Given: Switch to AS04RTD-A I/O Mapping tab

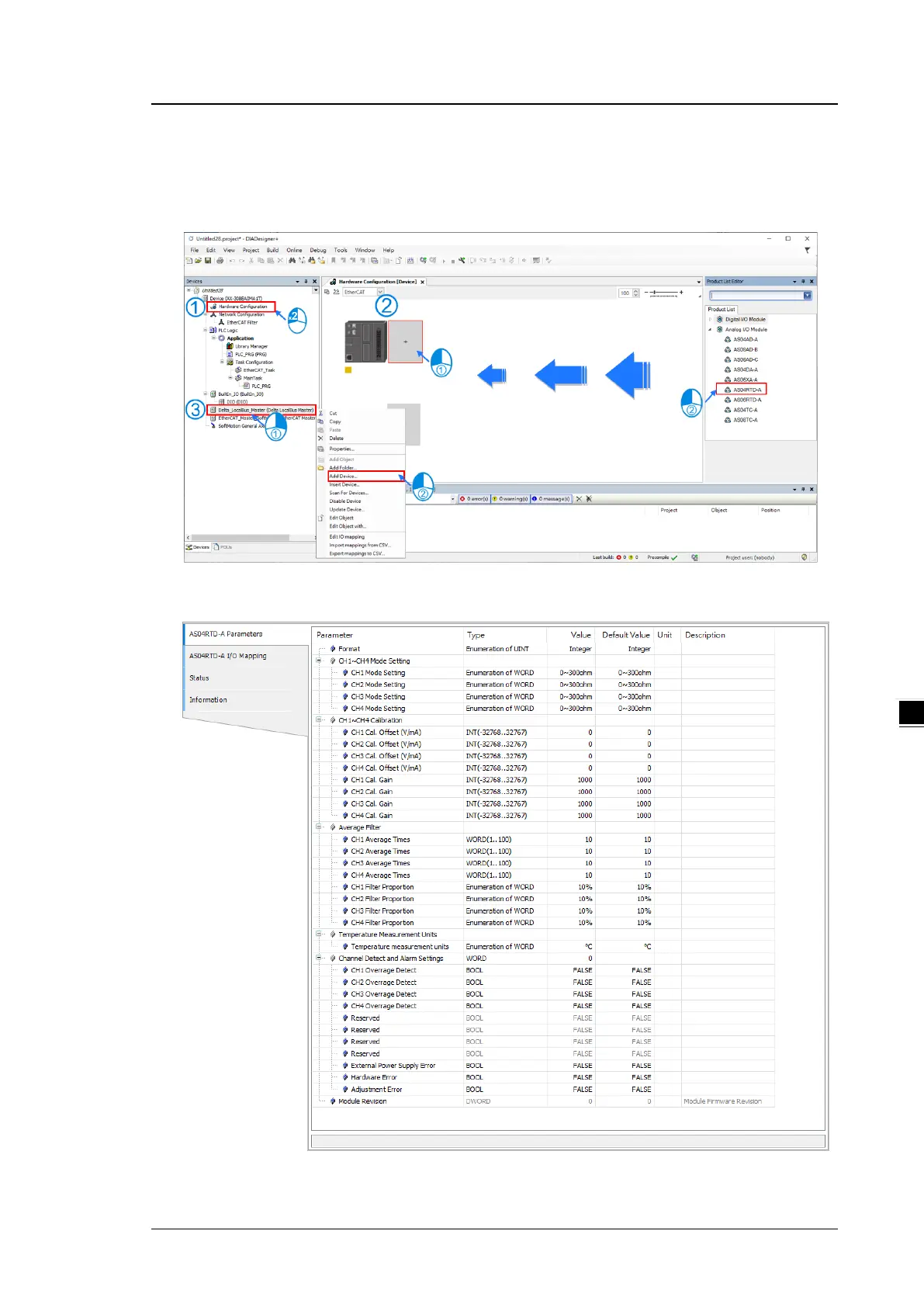Looking at the screenshot, I should click(x=228, y=656).
